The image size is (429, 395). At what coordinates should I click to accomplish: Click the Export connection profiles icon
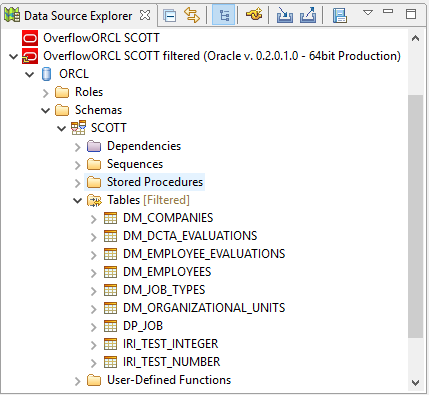click(308, 15)
